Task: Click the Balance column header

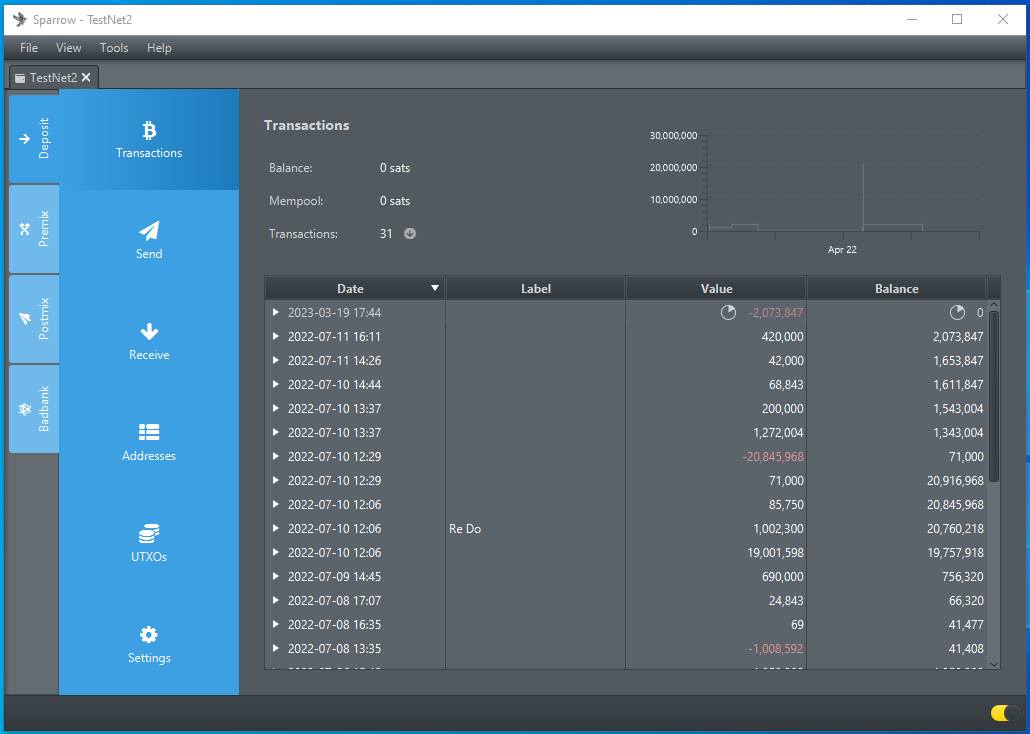Action: (897, 288)
